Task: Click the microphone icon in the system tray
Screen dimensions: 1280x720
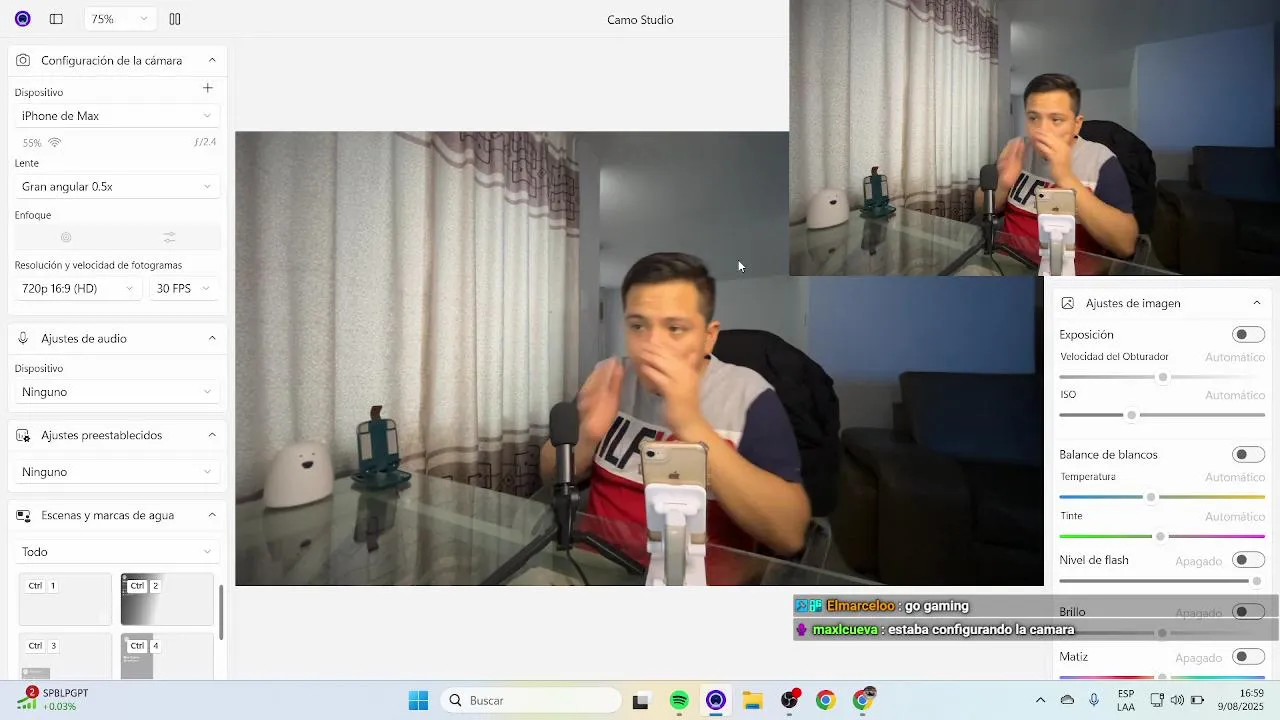Action: [1094, 701]
